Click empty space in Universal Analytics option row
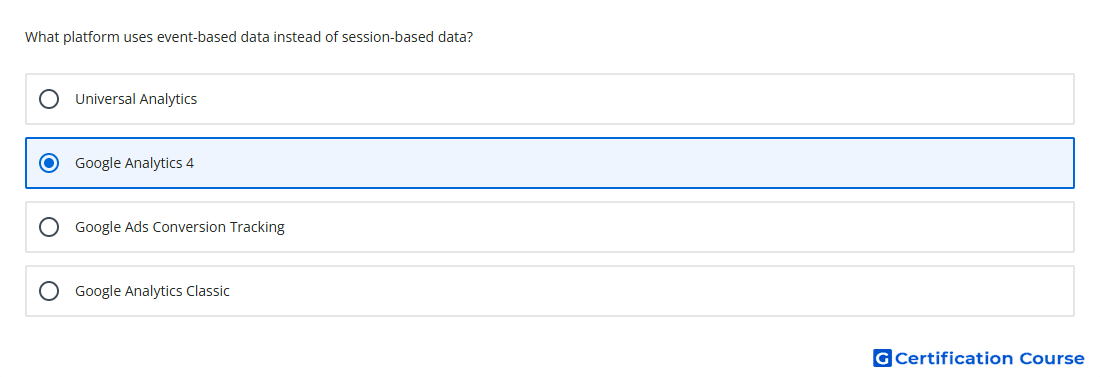This screenshot has width=1100, height=377. point(631,99)
